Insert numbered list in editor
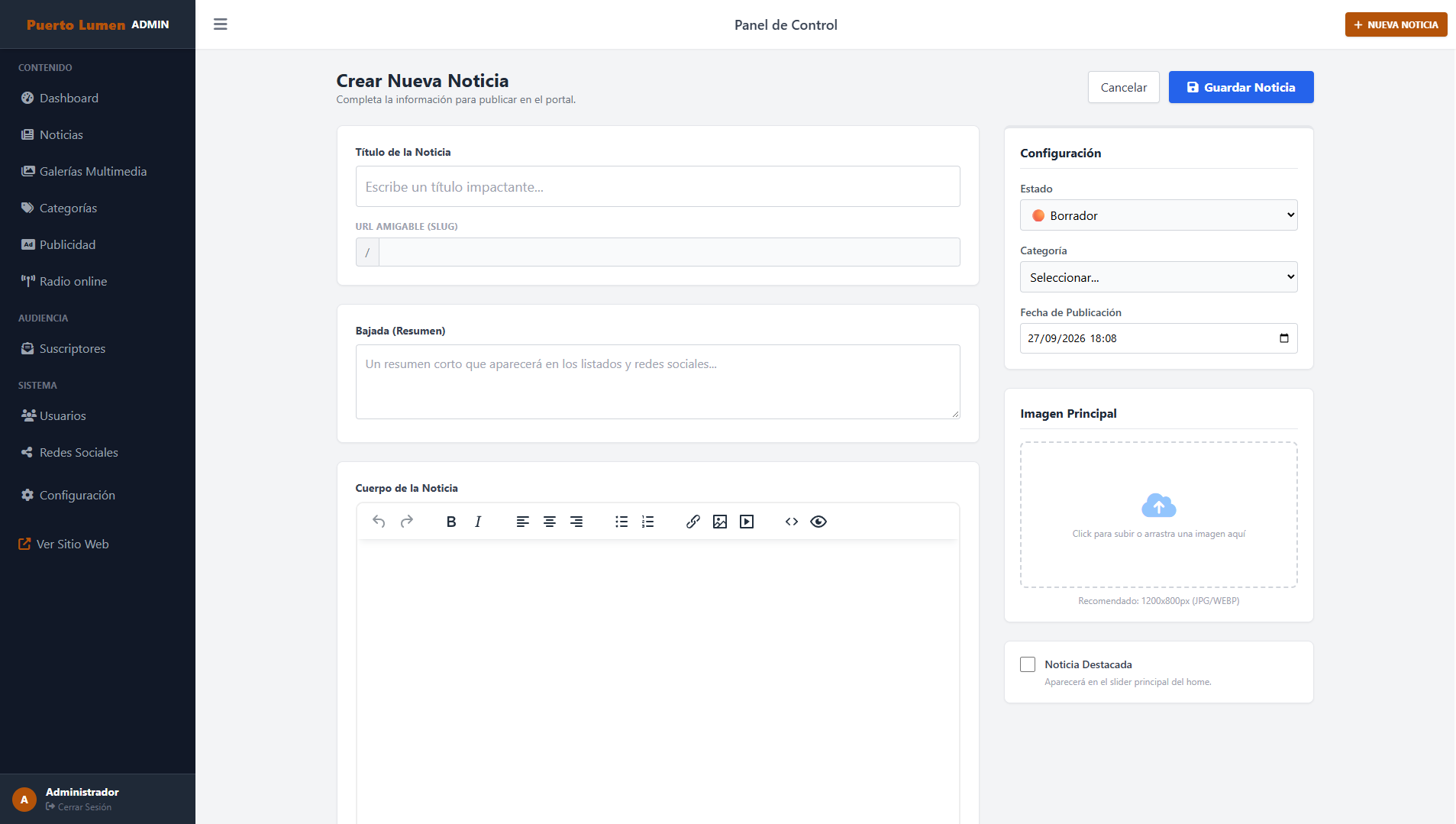Image resolution: width=1456 pixels, height=824 pixels. click(648, 522)
